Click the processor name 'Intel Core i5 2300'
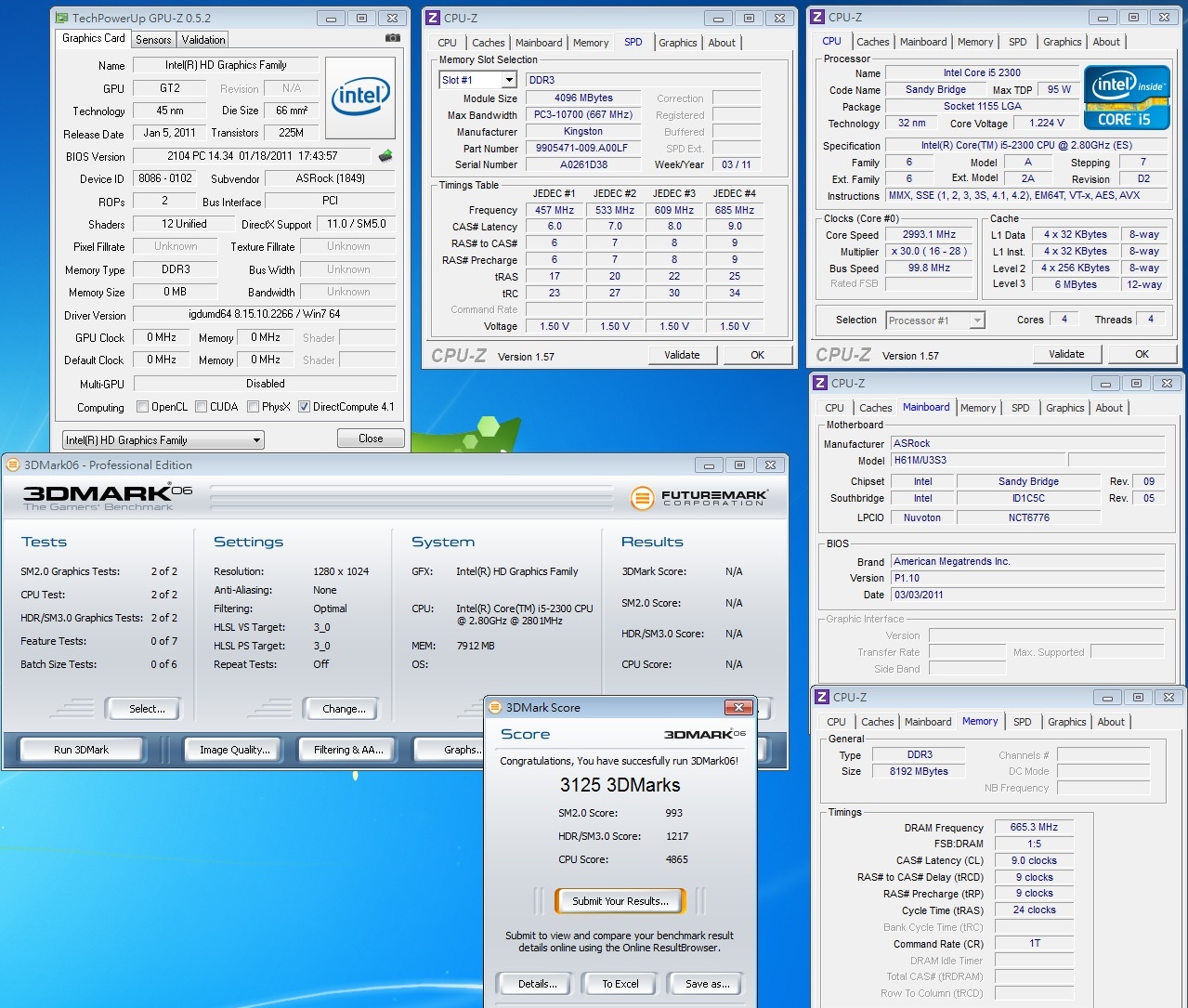The height and width of the screenshot is (1008, 1188). coord(982,72)
